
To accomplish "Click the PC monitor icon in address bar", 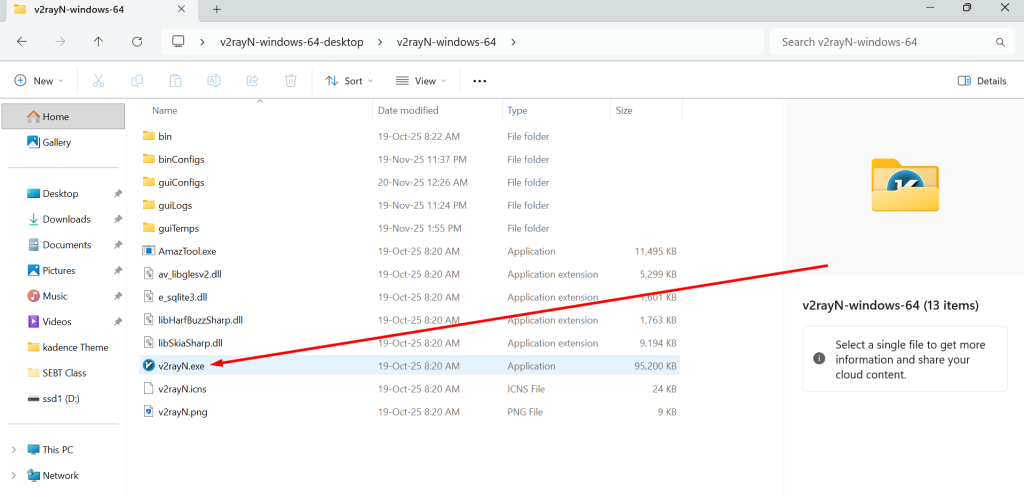I will 178,42.
